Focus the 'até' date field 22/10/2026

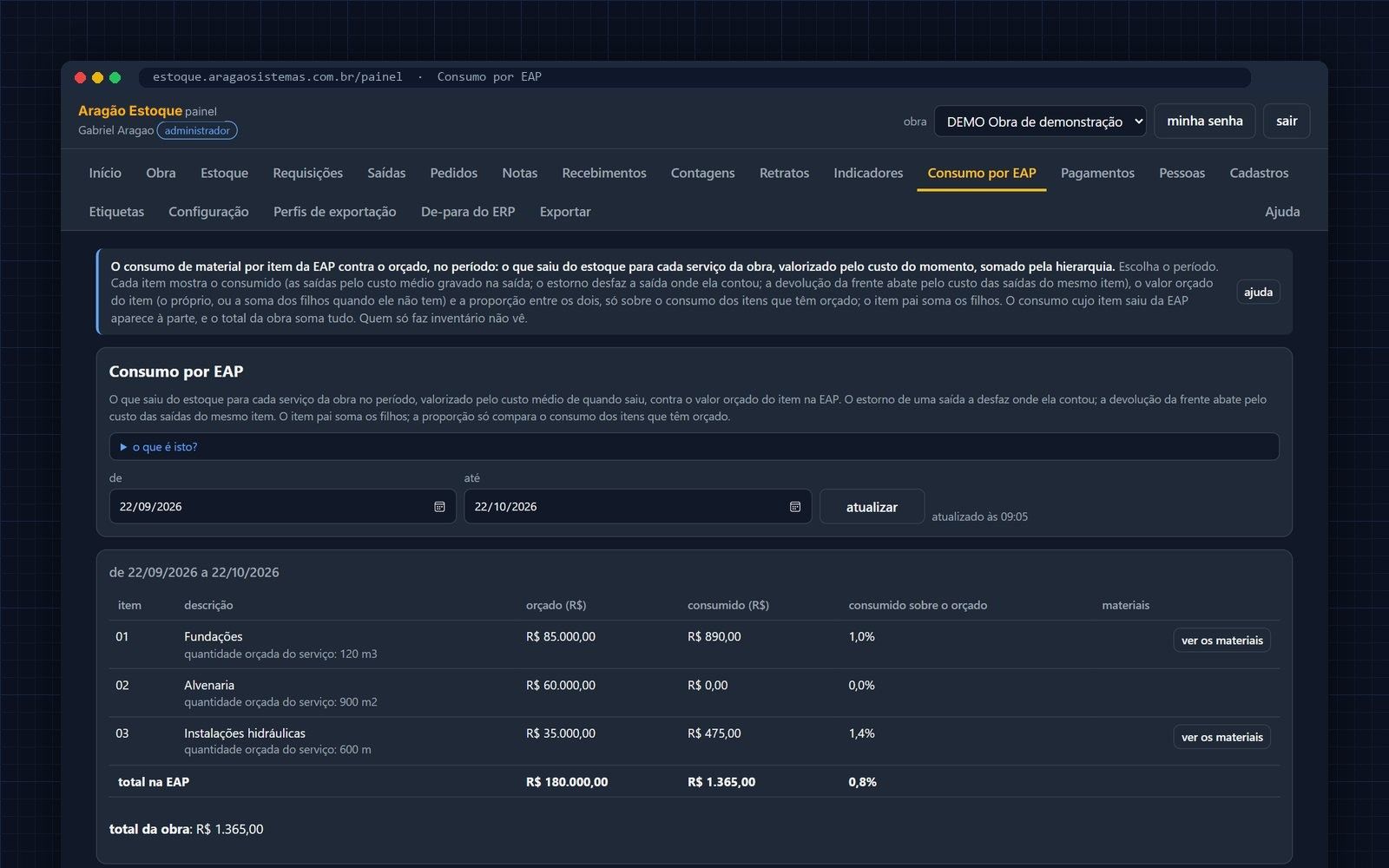pos(637,507)
